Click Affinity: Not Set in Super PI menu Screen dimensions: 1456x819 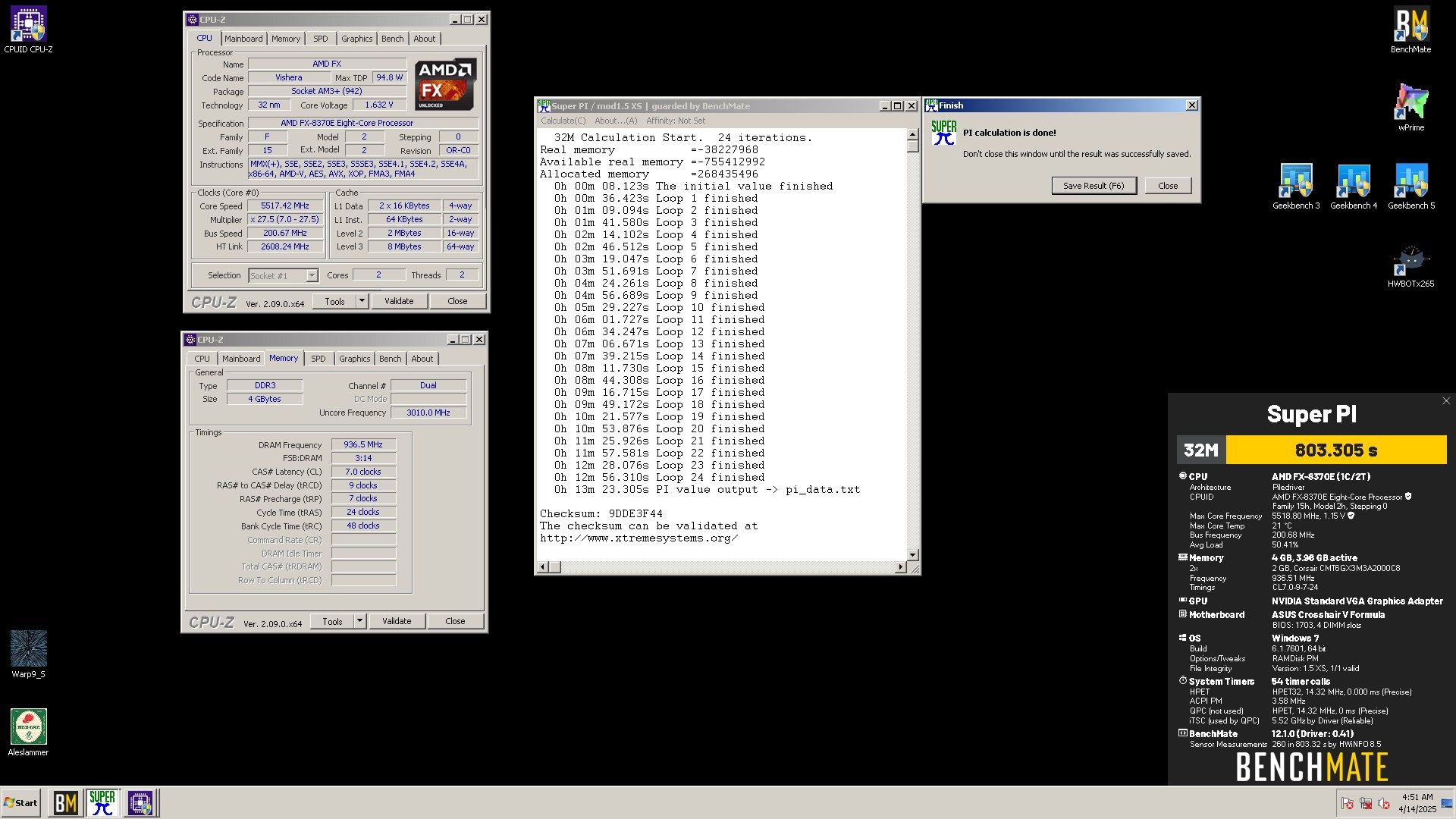pyautogui.click(x=676, y=121)
